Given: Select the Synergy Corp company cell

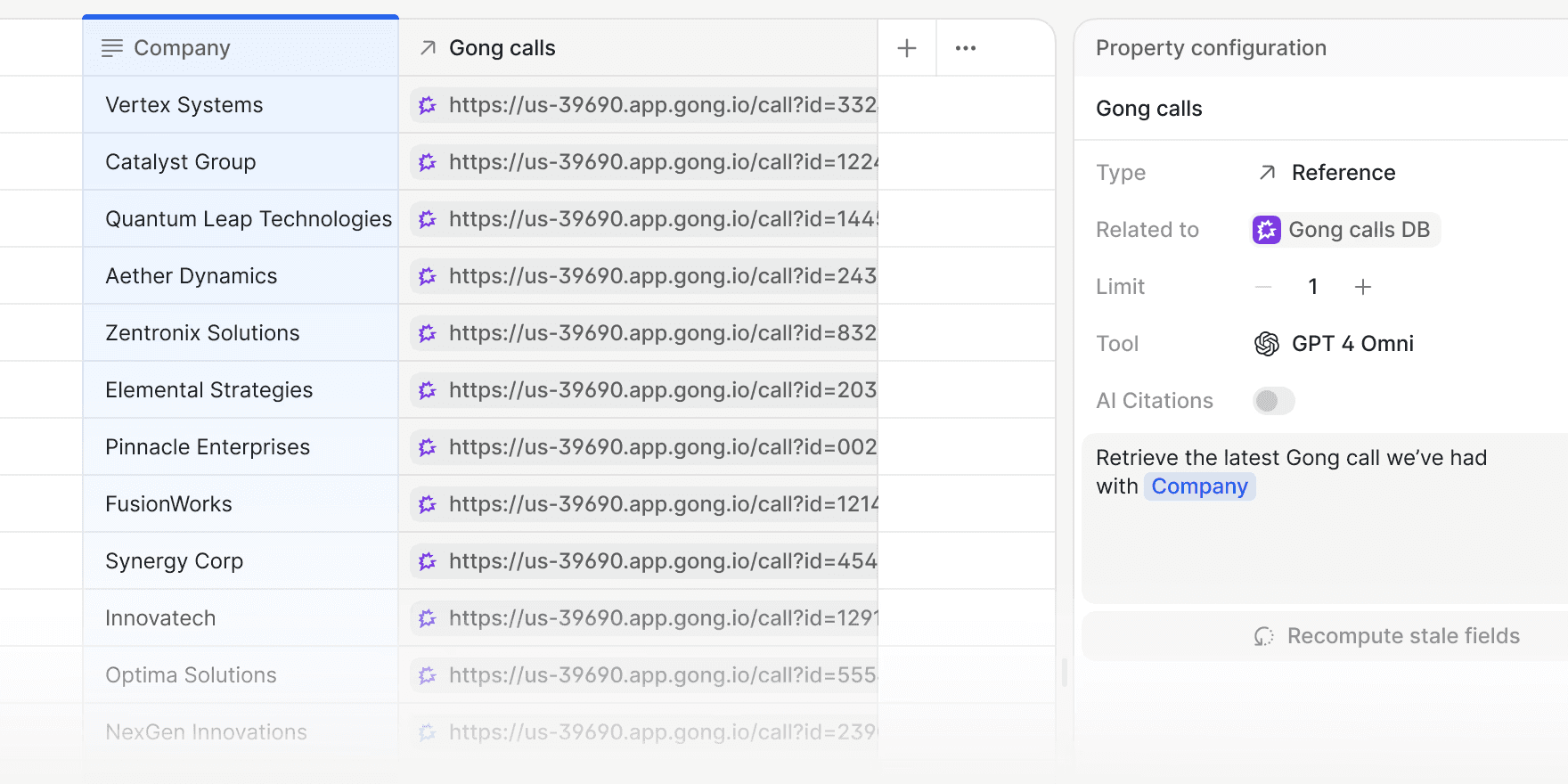Looking at the screenshot, I should click(241, 561).
